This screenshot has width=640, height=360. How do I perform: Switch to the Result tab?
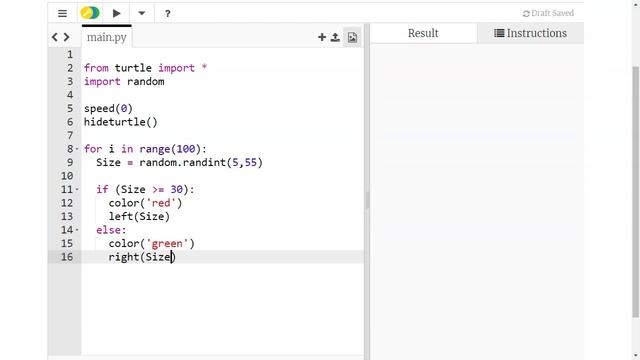(423, 33)
